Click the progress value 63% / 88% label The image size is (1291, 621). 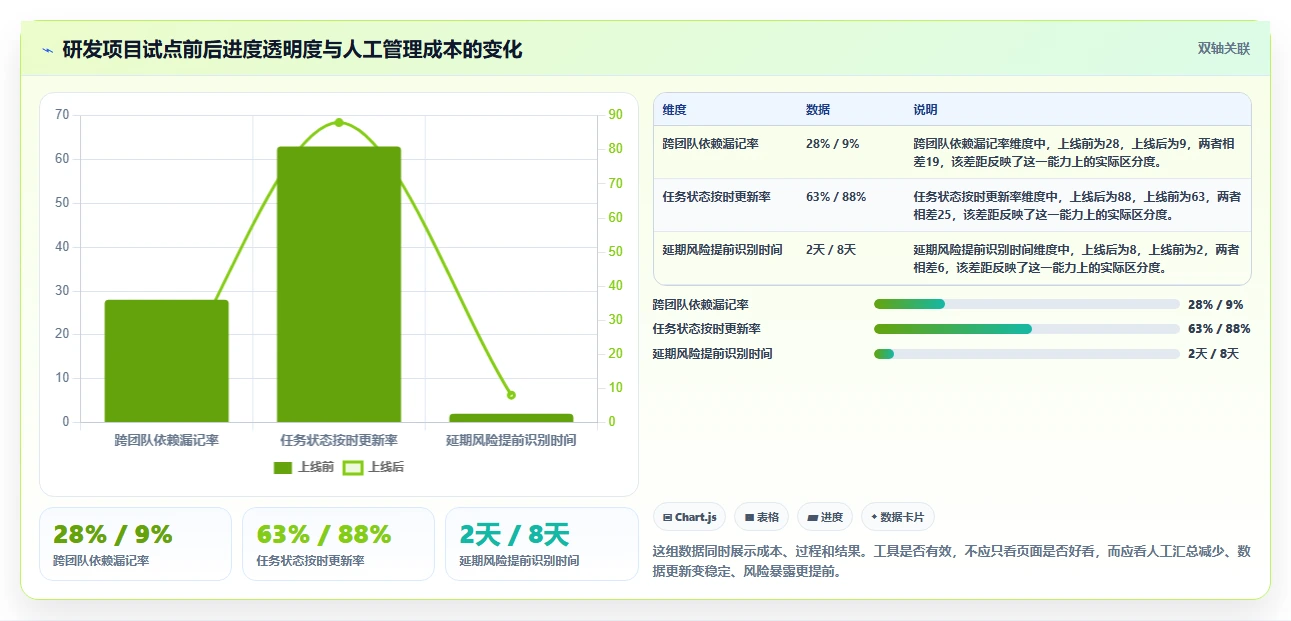click(1219, 329)
